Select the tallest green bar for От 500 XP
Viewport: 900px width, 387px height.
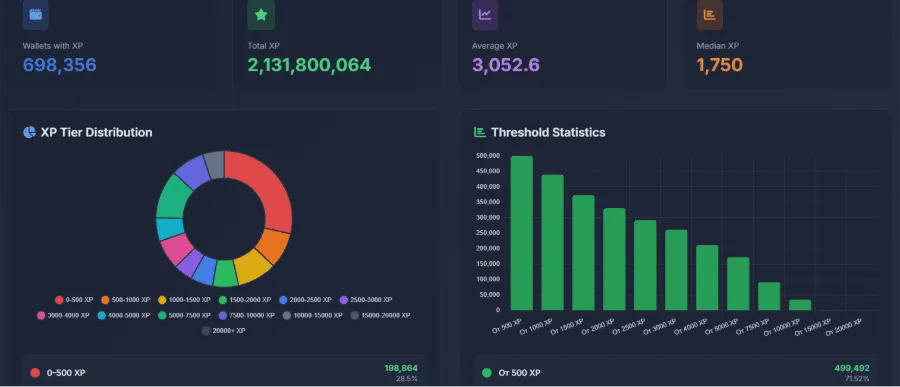pyautogui.click(x=522, y=233)
